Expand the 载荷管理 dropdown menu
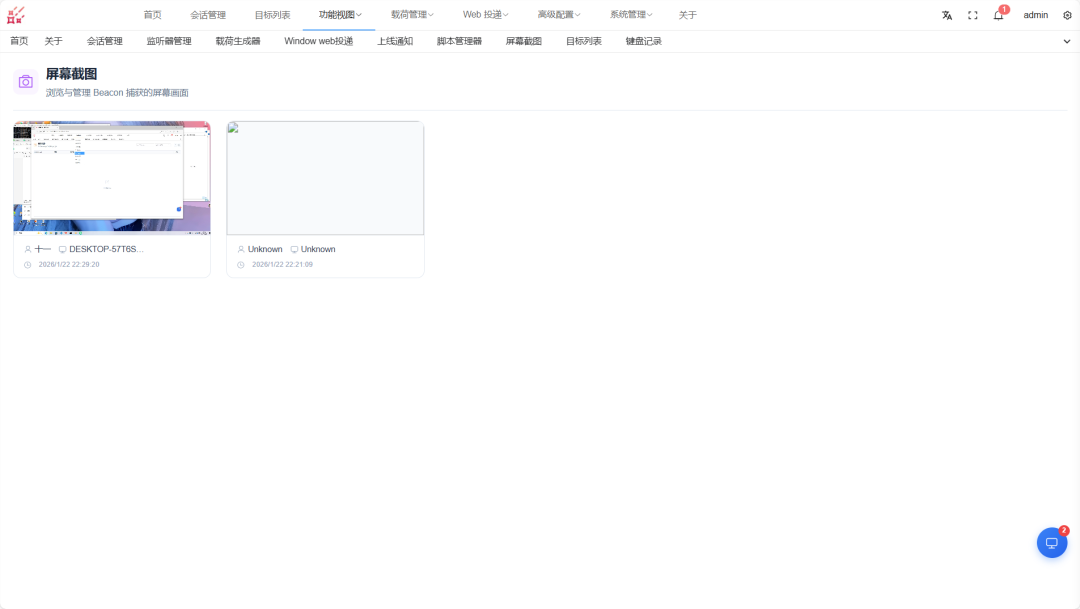1080x609 pixels. click(x=412, y=14)
